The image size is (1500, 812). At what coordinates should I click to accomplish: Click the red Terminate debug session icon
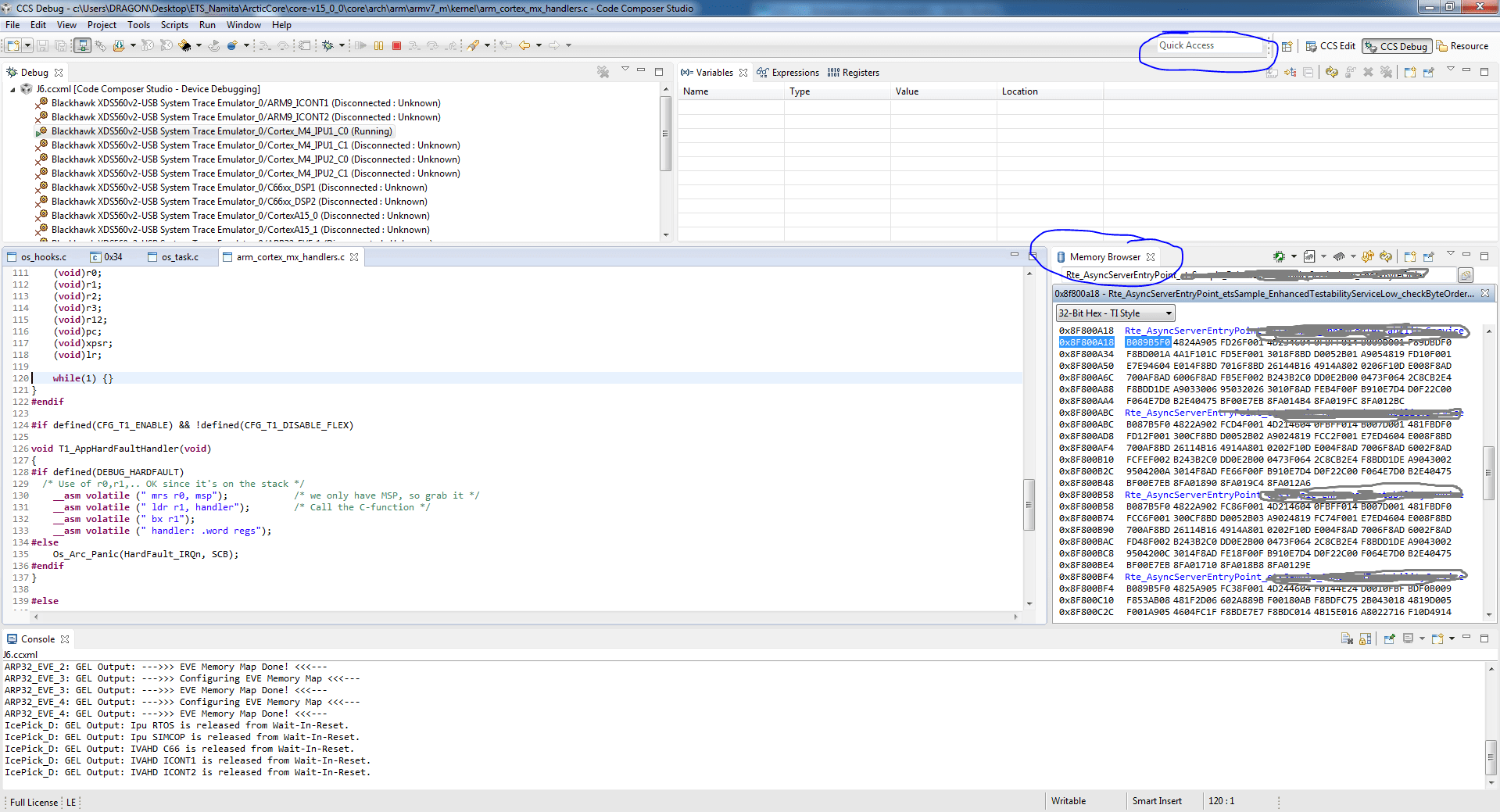coord(396,45)
